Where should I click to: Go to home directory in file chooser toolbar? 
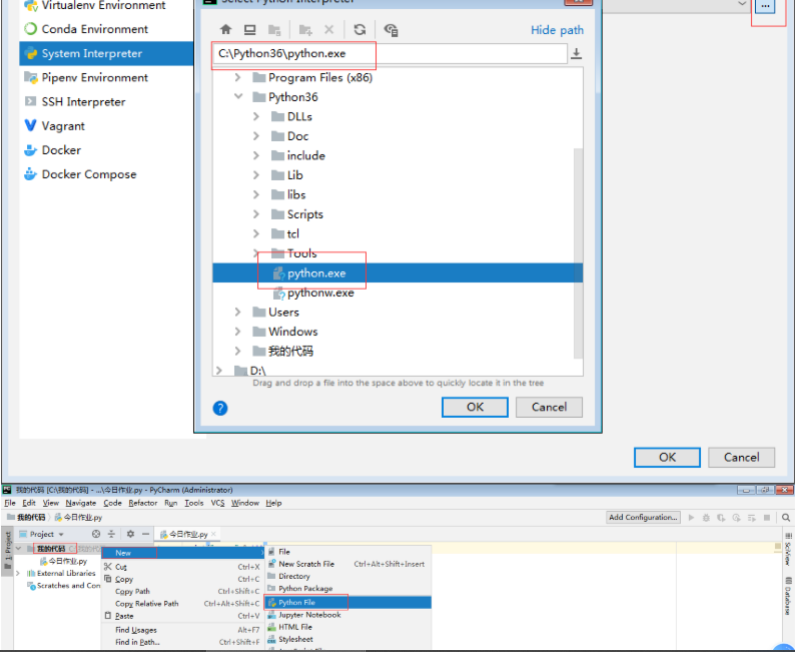tap(226, 29)
